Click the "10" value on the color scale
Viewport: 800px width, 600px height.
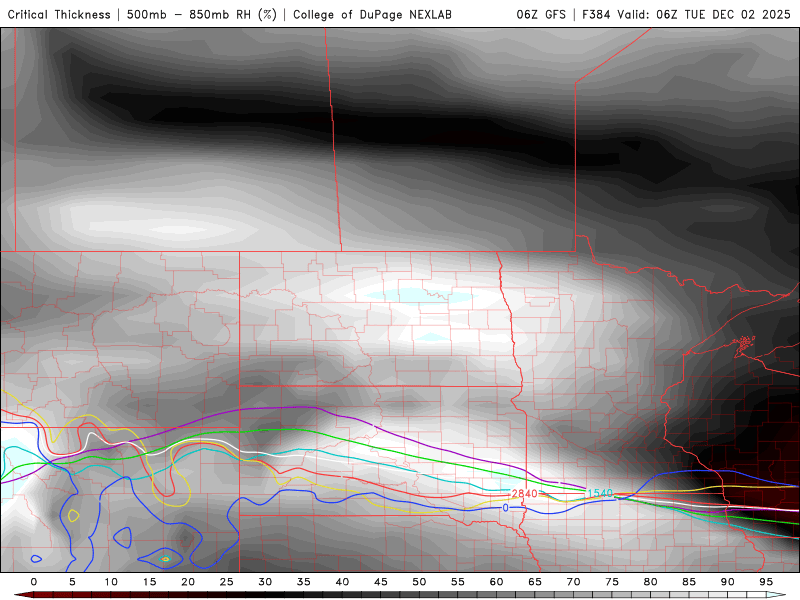[x=111, y=582]
